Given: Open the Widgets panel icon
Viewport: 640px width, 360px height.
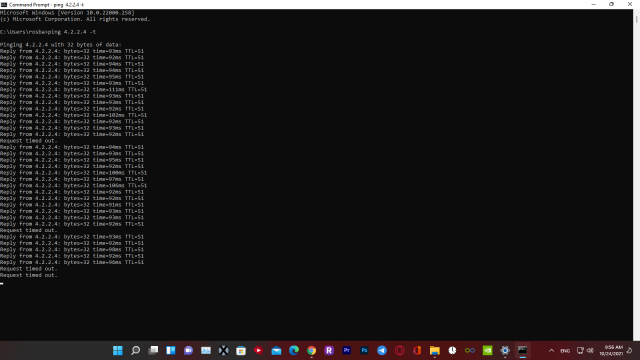Looking at the screenshot, I should point(171,350).
